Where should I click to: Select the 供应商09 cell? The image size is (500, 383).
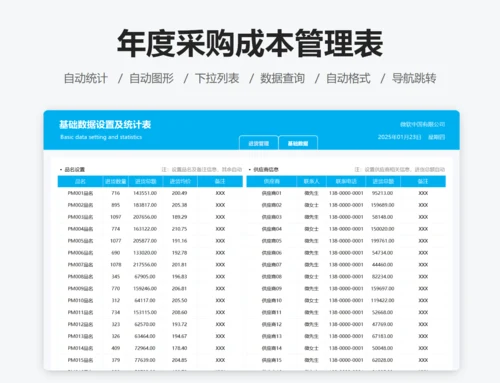pyautogui.click(x=272, y=288)
